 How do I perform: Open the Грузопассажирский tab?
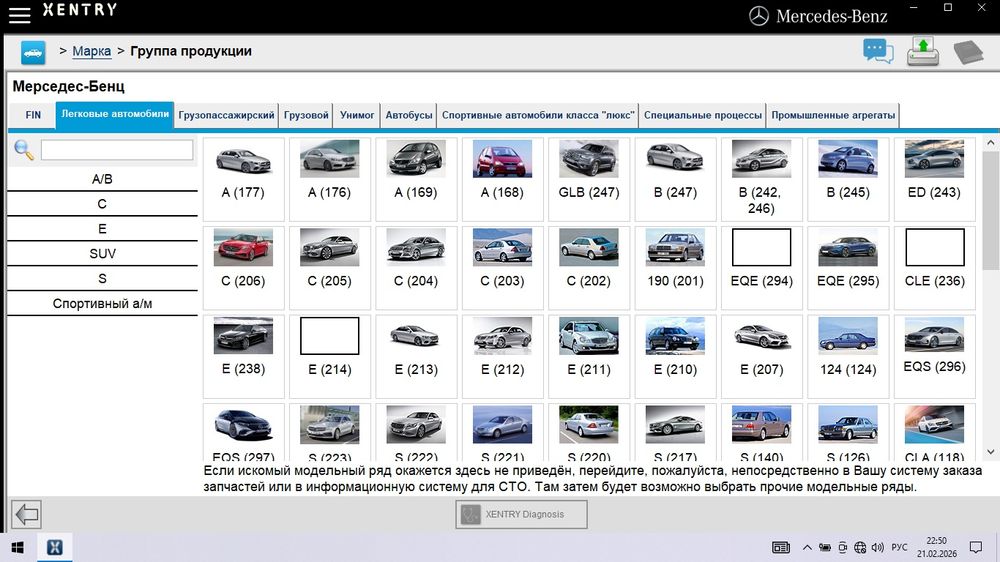226,115
